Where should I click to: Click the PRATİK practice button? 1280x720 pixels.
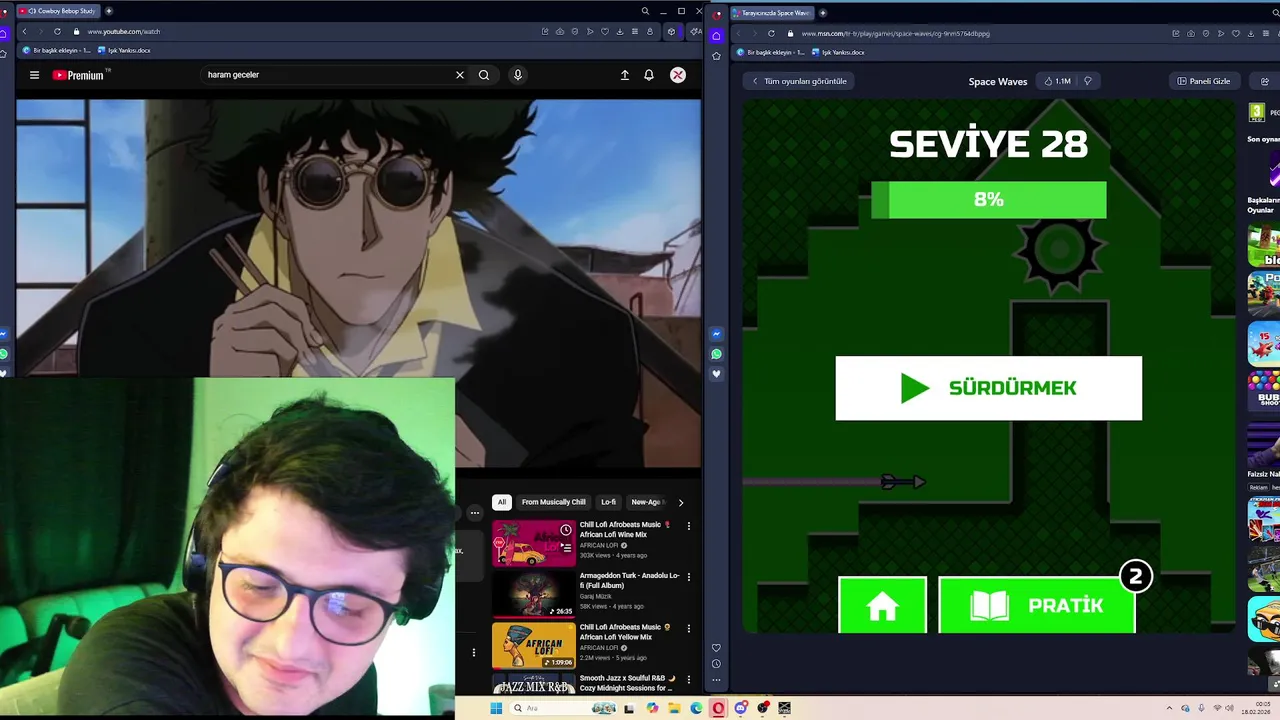pos(1037,605)
